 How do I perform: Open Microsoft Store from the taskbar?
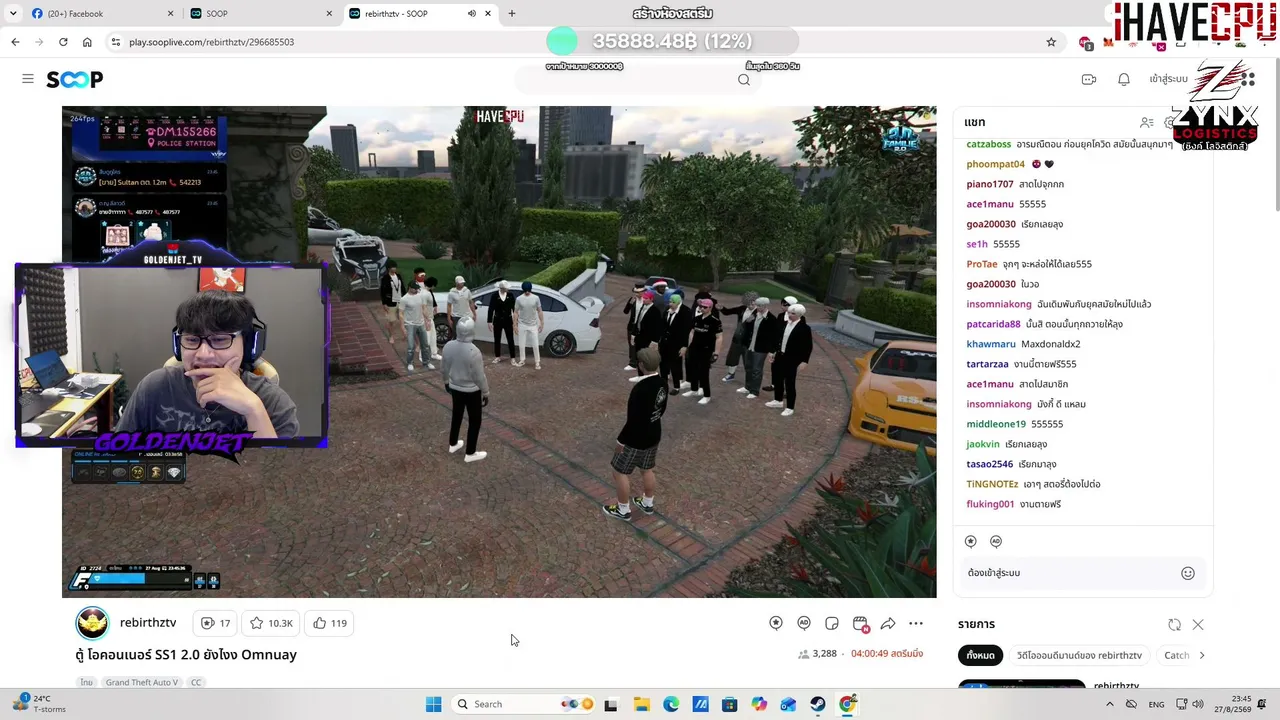click(729, 704)
